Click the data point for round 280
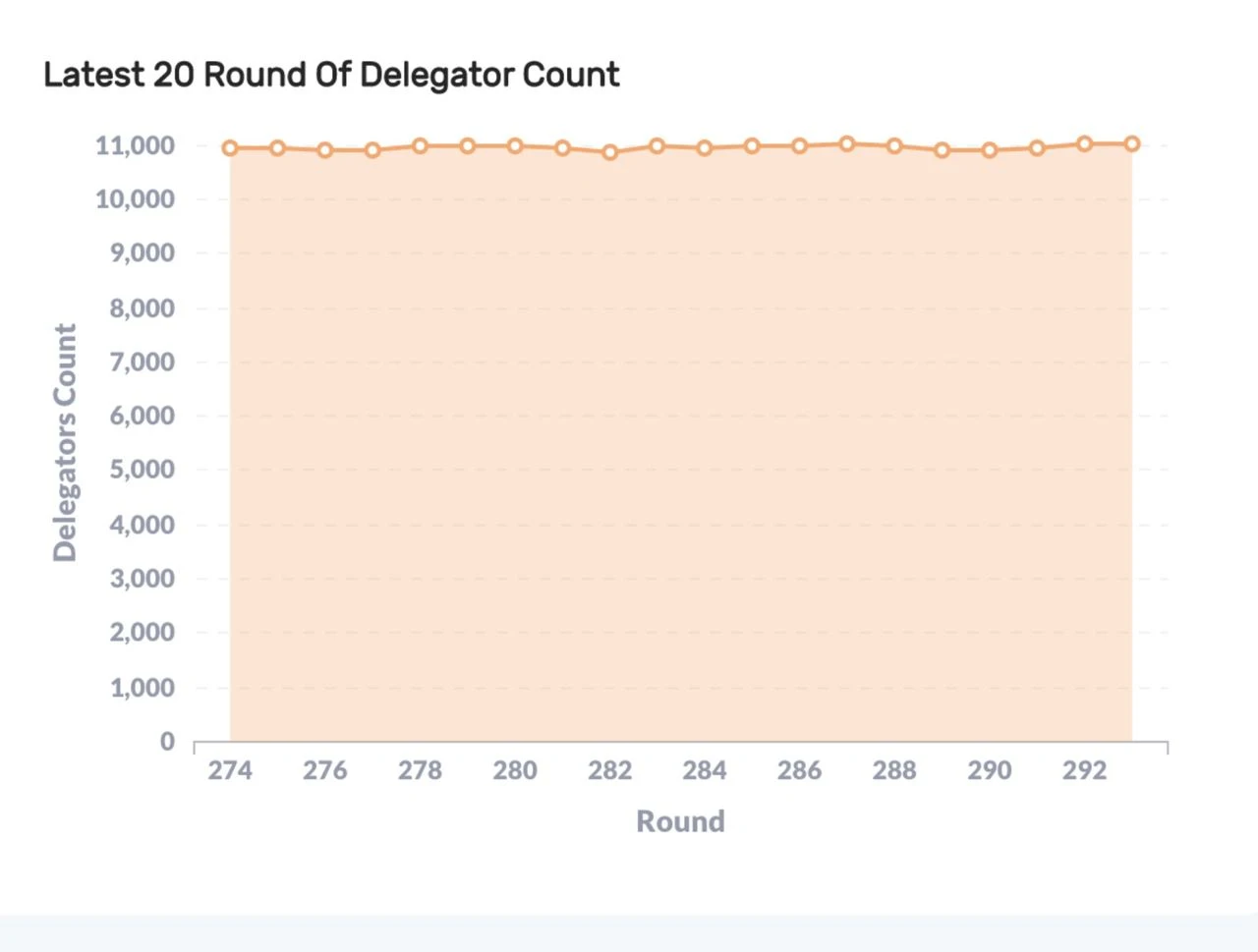 click(x=515, y=146)
